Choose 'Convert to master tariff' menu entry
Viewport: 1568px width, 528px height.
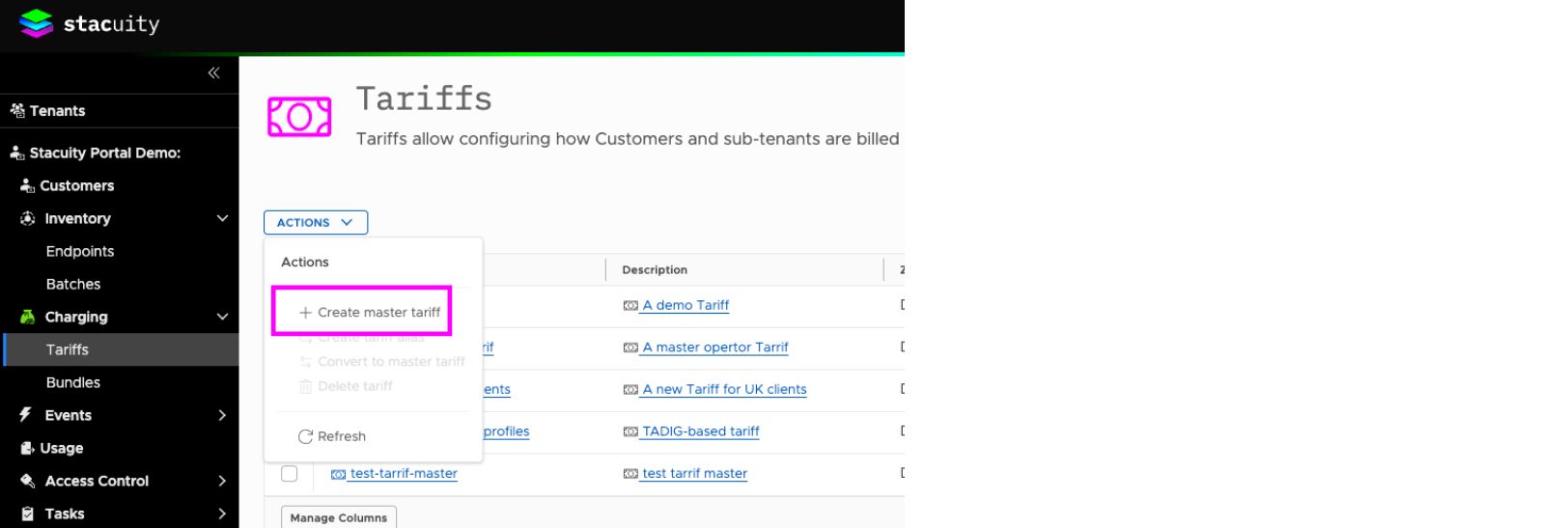coord(381,361)
